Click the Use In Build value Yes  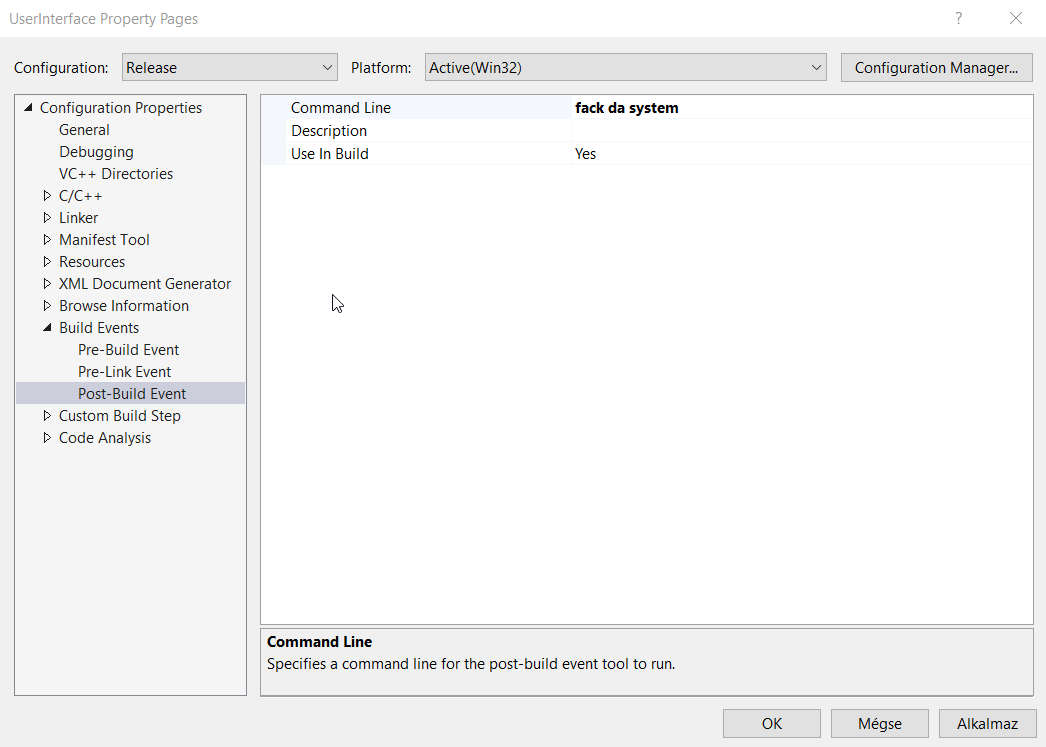(800, 154)
